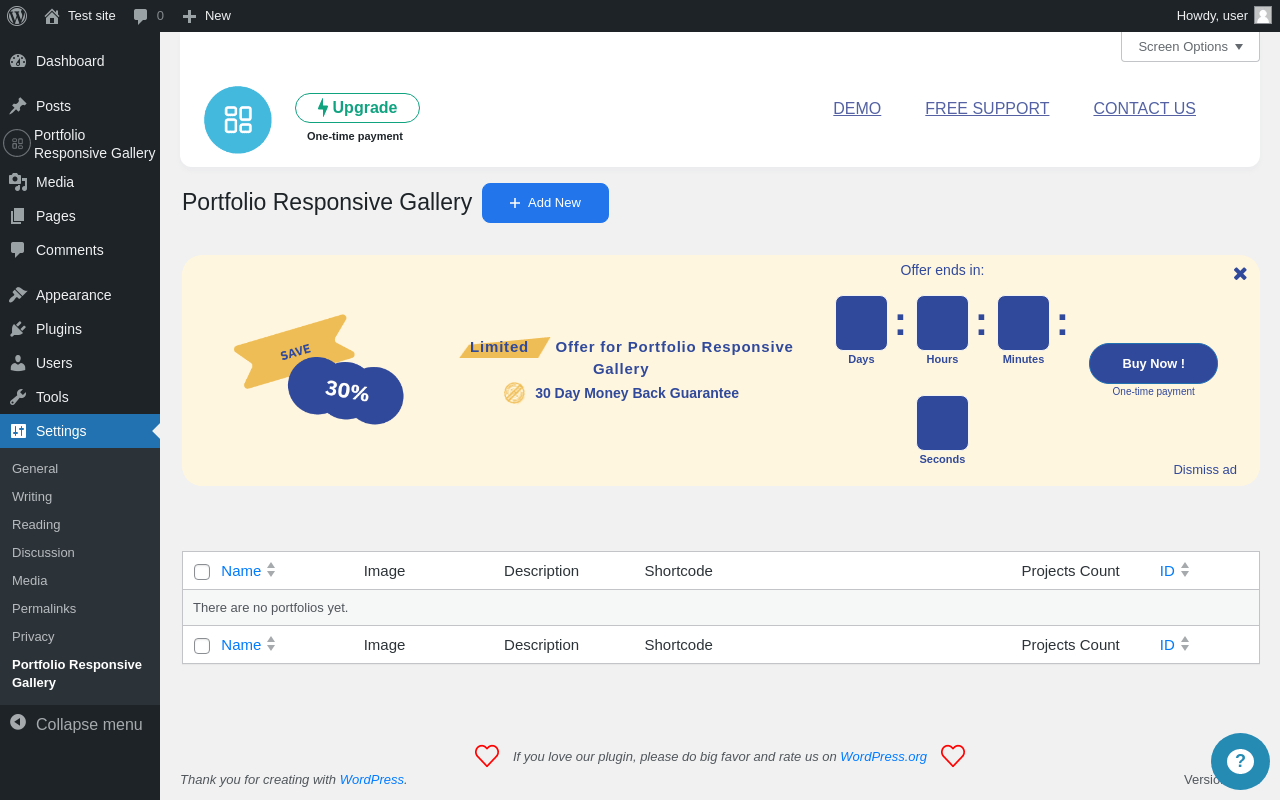The width and height of the screenshot is (1280, 800).
Task: Click 'There are no portfolios yet.' row
Action: [721, 608]
